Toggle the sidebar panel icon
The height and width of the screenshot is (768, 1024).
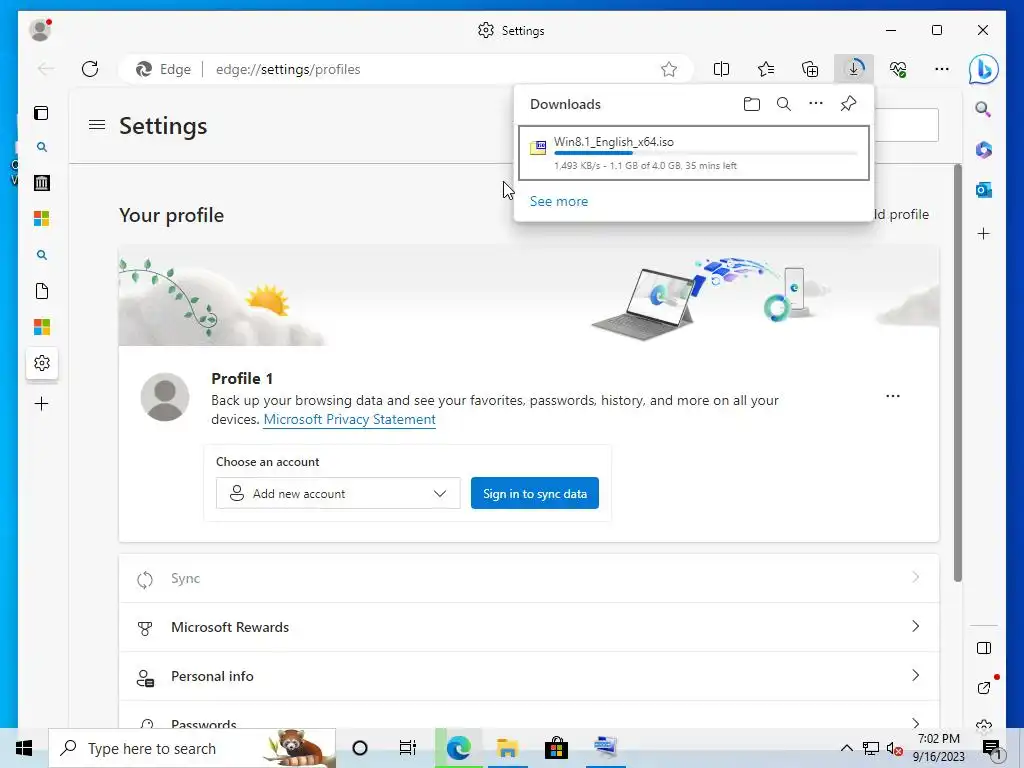point(984,648)
